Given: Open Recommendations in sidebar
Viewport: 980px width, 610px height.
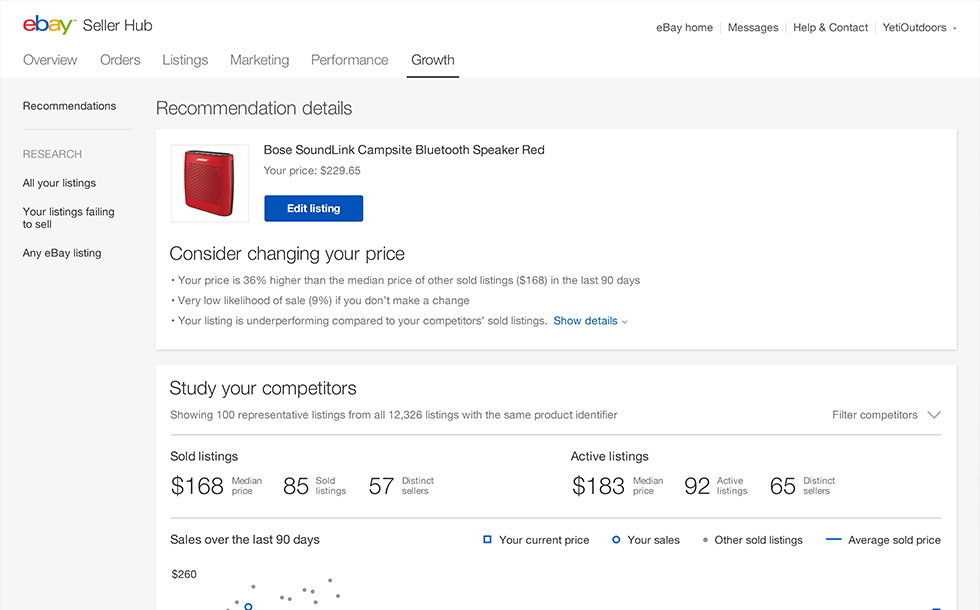Looking at the screenshot, I should [69, 106].
